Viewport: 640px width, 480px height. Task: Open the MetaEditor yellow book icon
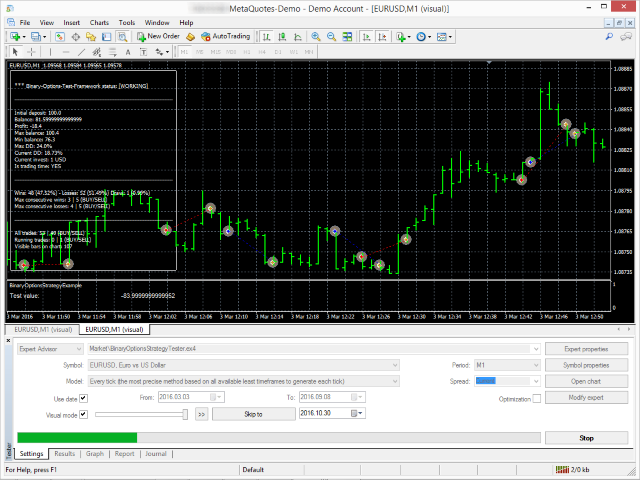190,37
